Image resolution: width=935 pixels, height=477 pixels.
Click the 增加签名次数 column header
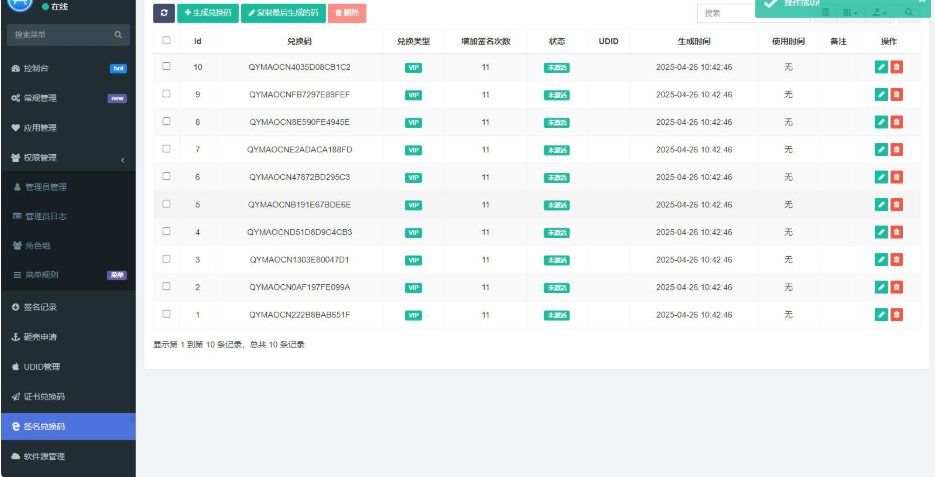coord(485,42)
